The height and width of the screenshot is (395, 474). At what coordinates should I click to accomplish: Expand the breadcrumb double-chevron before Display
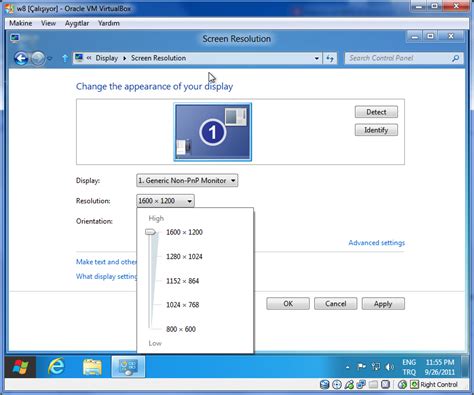pos(89,58)
